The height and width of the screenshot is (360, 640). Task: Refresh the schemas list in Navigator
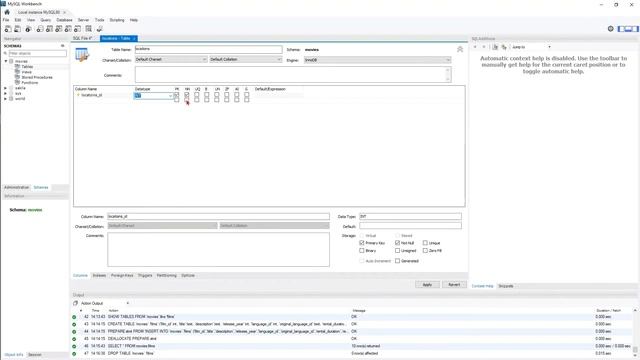coord(62,46)
